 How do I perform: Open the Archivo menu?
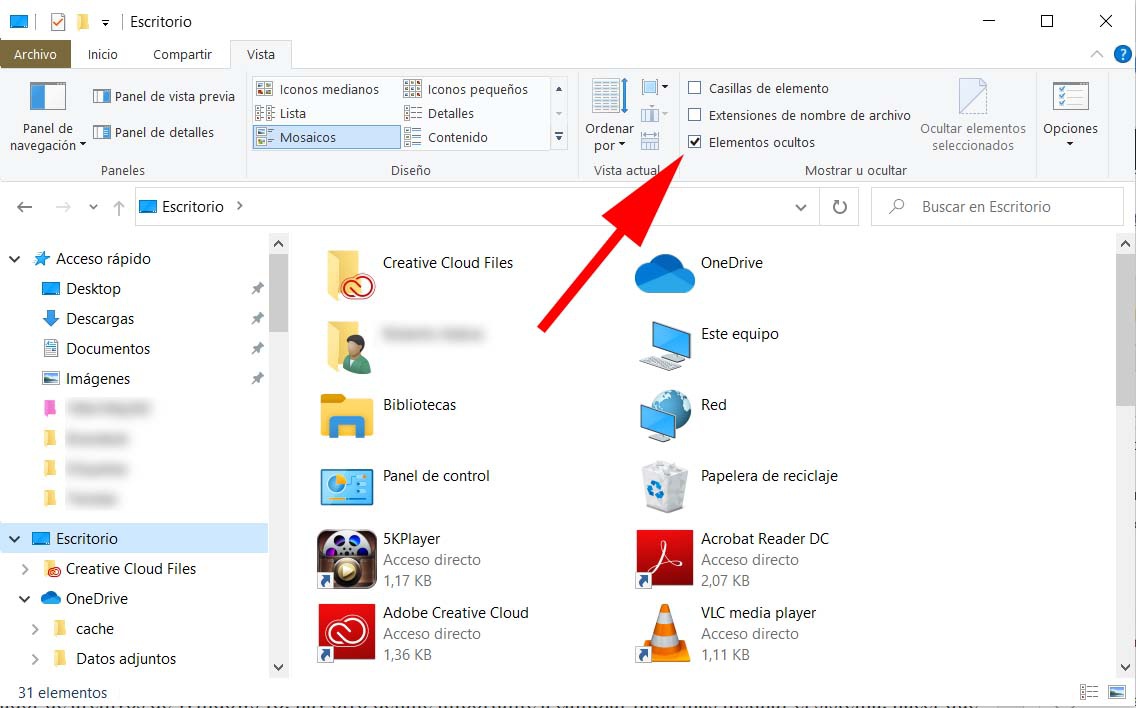coord(36,54)
